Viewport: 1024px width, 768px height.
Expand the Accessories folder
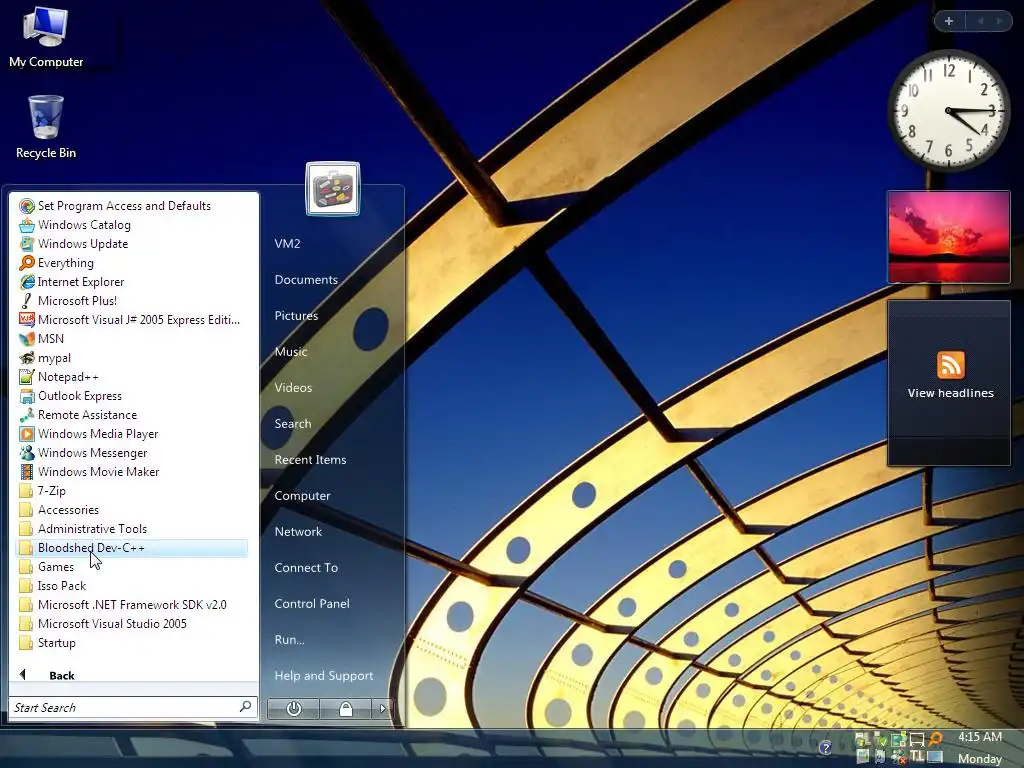tap(131, 509)
